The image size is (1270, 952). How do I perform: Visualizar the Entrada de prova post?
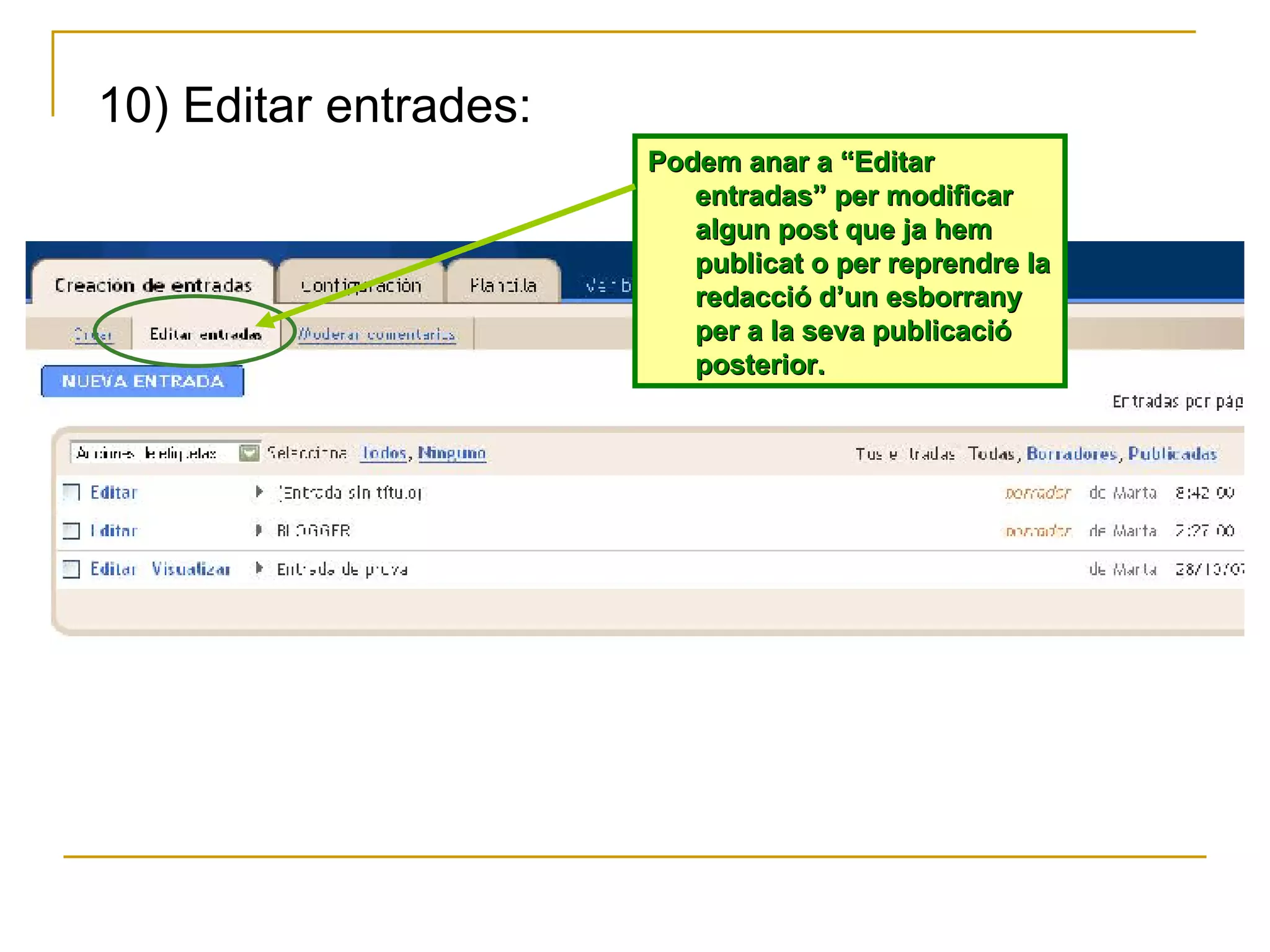(x=191, y=568)
